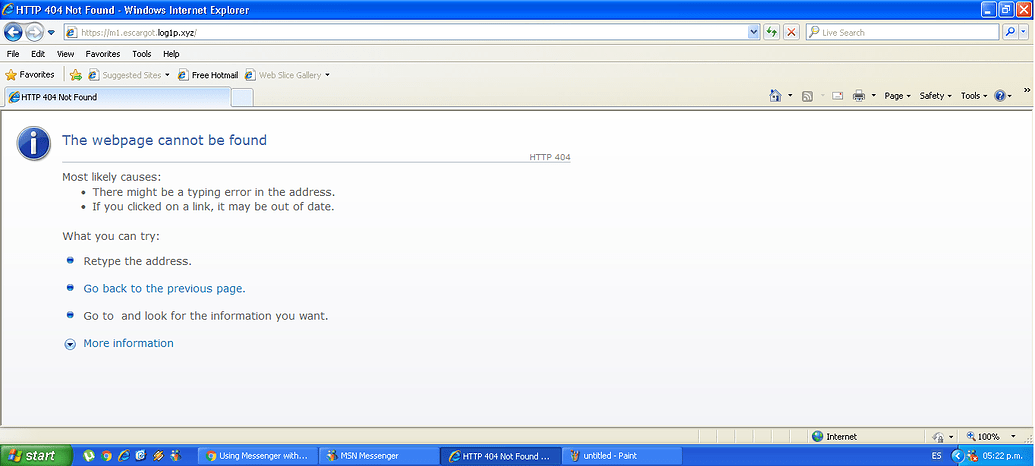The width and height of the screenshot is (1035, 466).
Task: Click the Add to Favorites Bar icon
Action: 76,75
